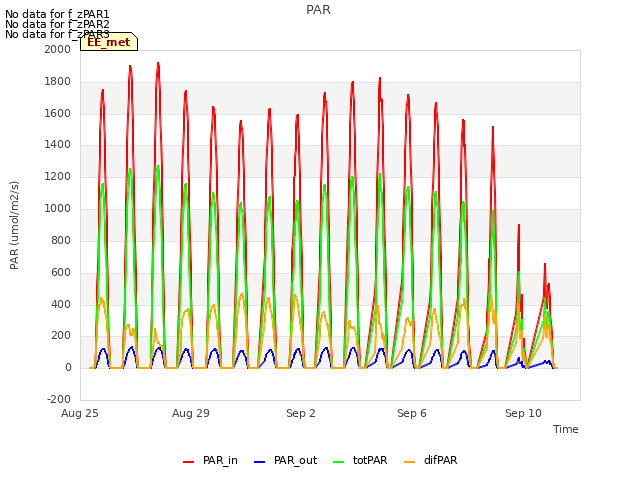Screen dimensions: 640x480
Task: Click the 200 y-axis tick label
Action: tap(61, 336)
